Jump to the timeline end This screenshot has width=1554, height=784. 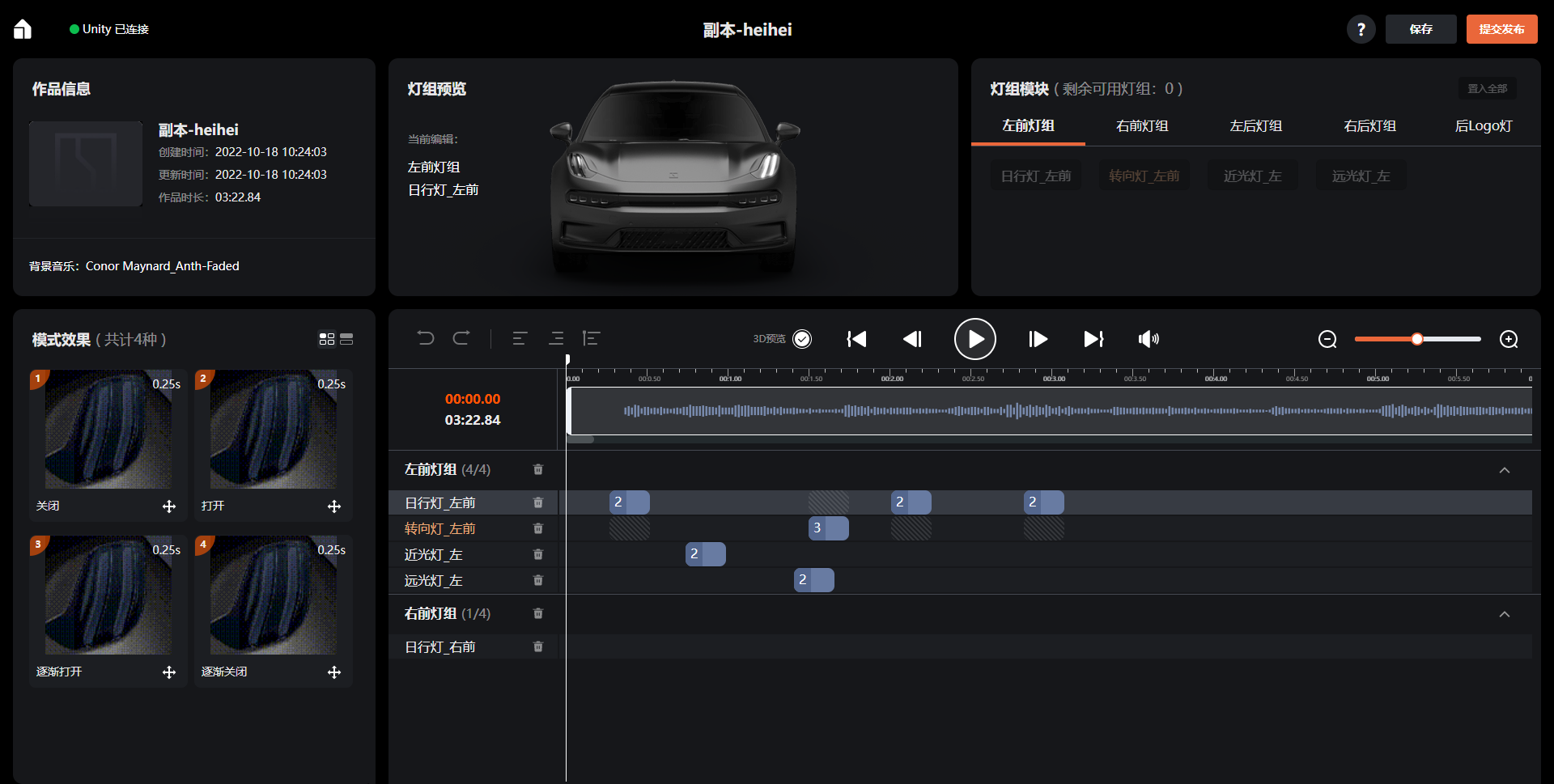coord(1094,339)
